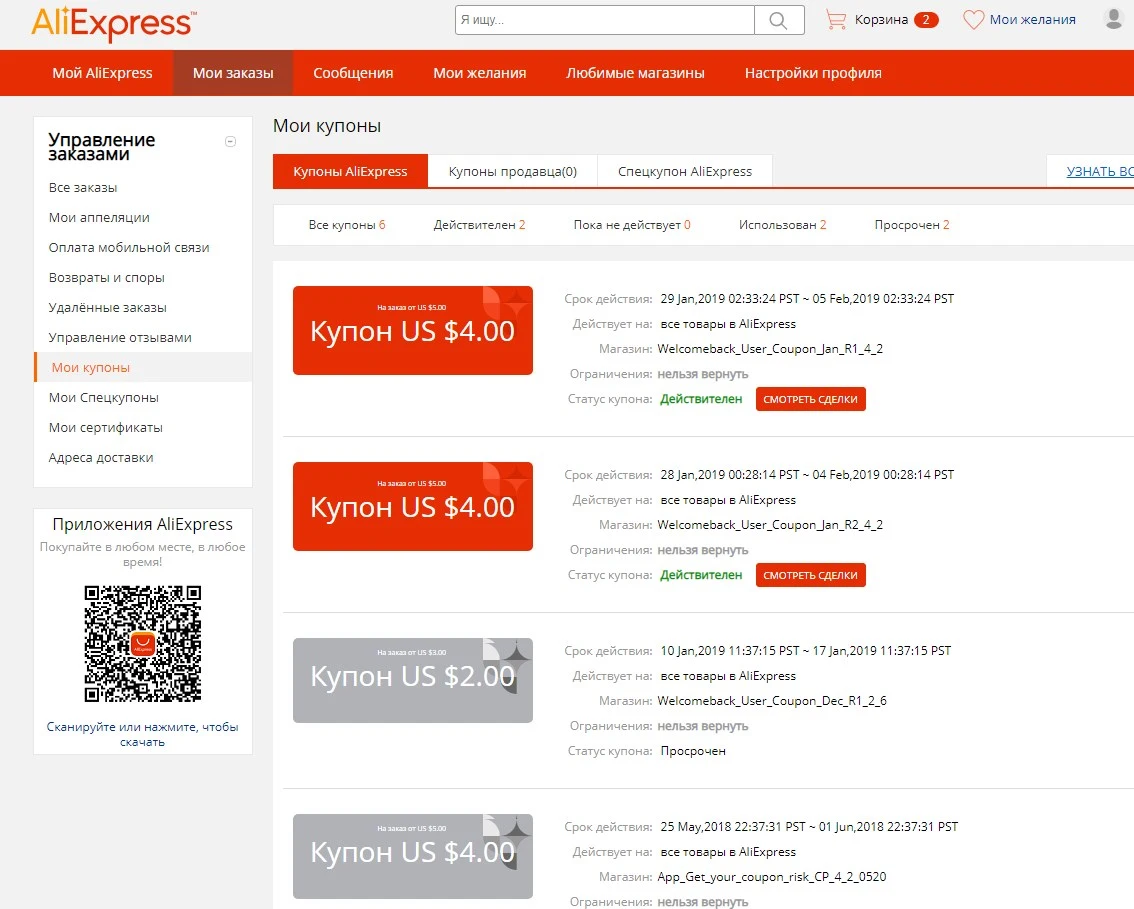The height and width of the screenshot is (909, 1134).
Task: Click СМОТРЕТЬ СДЕЛКИ for Jan_R1_4_2 coupon
Action: coord(811,399)
